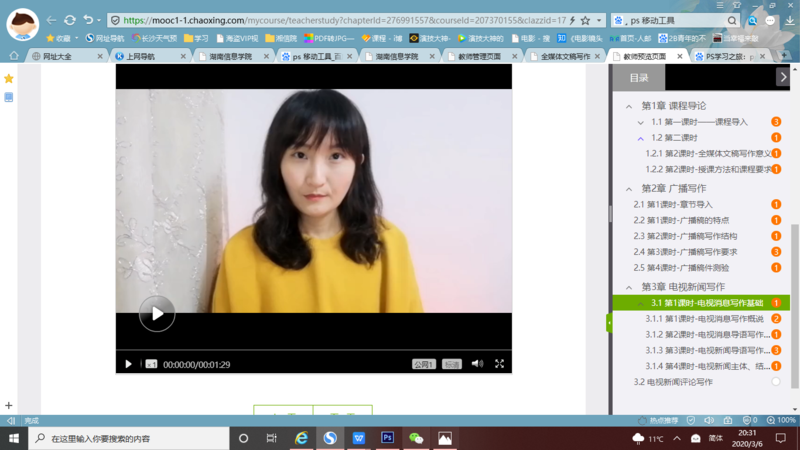
Task: Open lesson 1.2.1 全媒体文稿写作意义
Action: [x=708, y=154]
